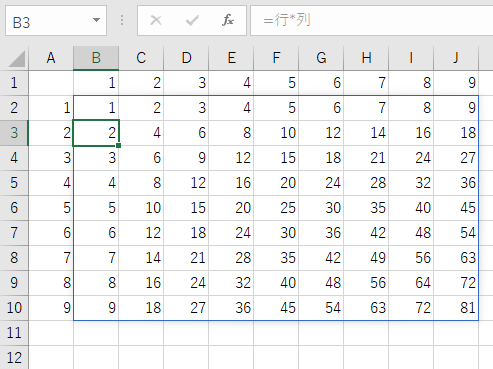Select column H header
This screenshot has height=369, width=493.
pyautogui.click(x=366, y=58)
